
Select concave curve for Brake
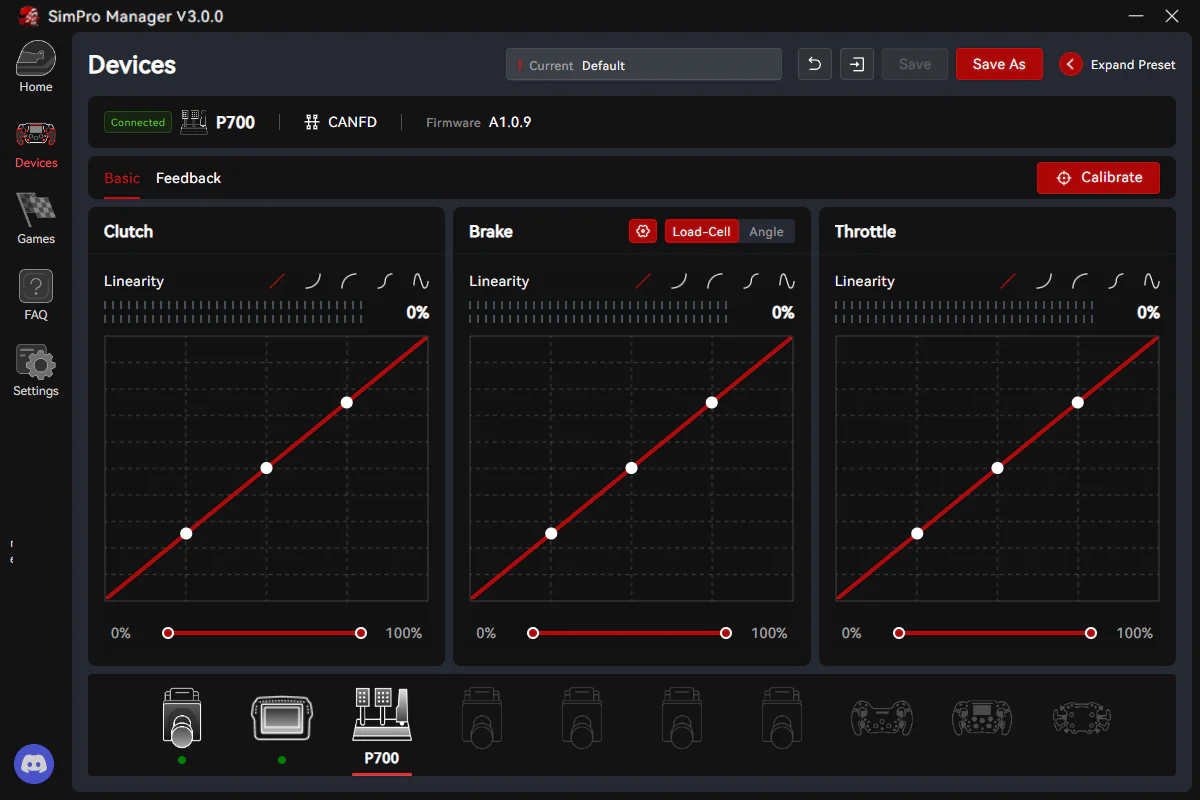(x=679, y=282)
